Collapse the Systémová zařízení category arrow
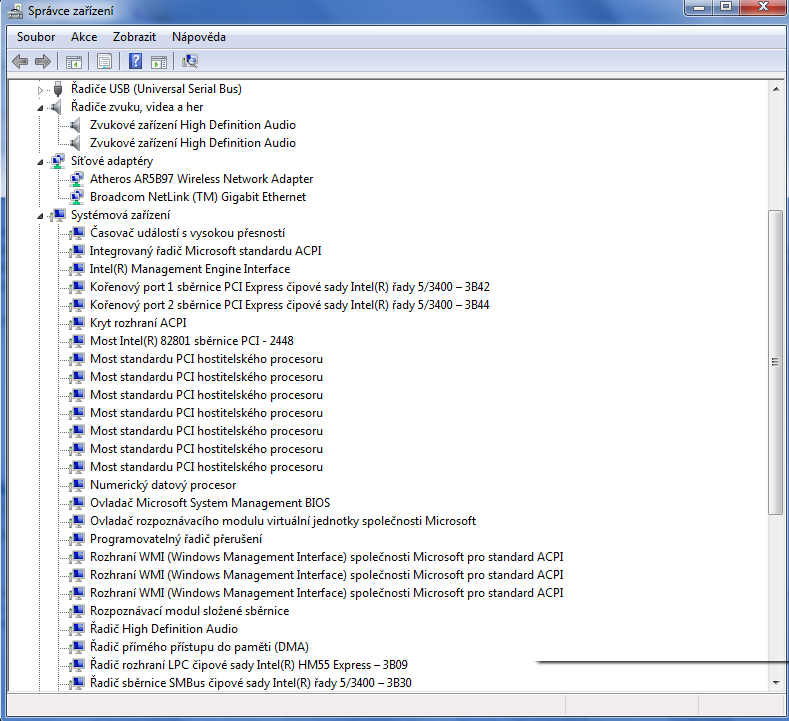 (40, 216)
